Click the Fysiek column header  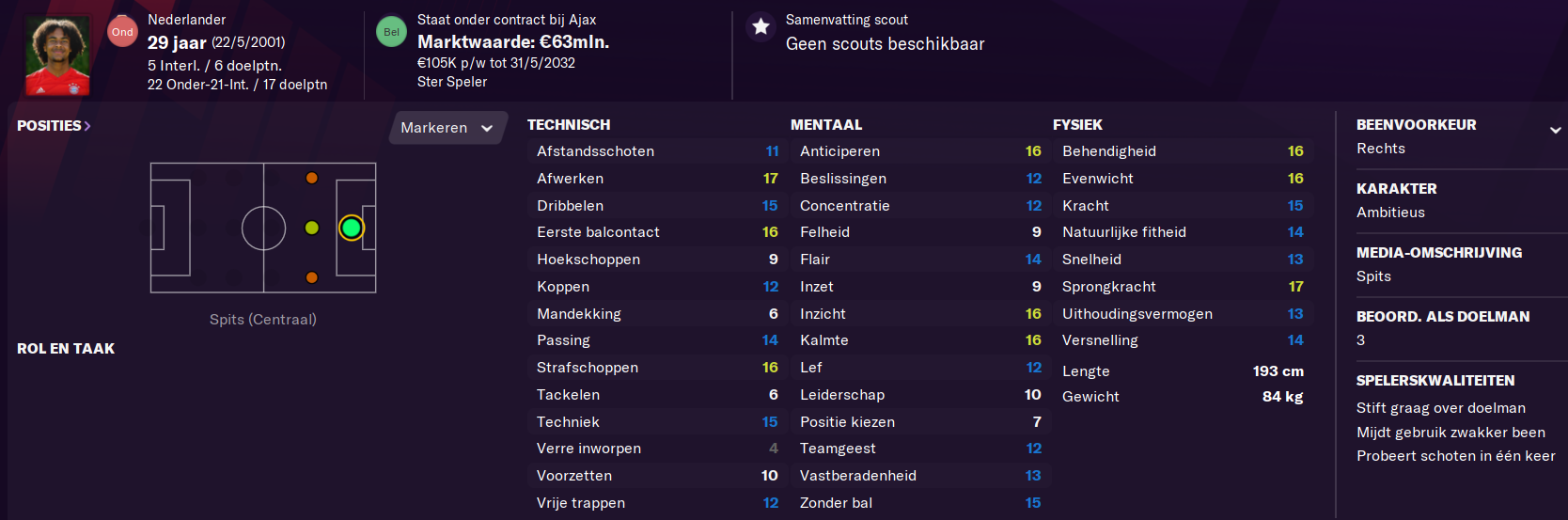1077,125
